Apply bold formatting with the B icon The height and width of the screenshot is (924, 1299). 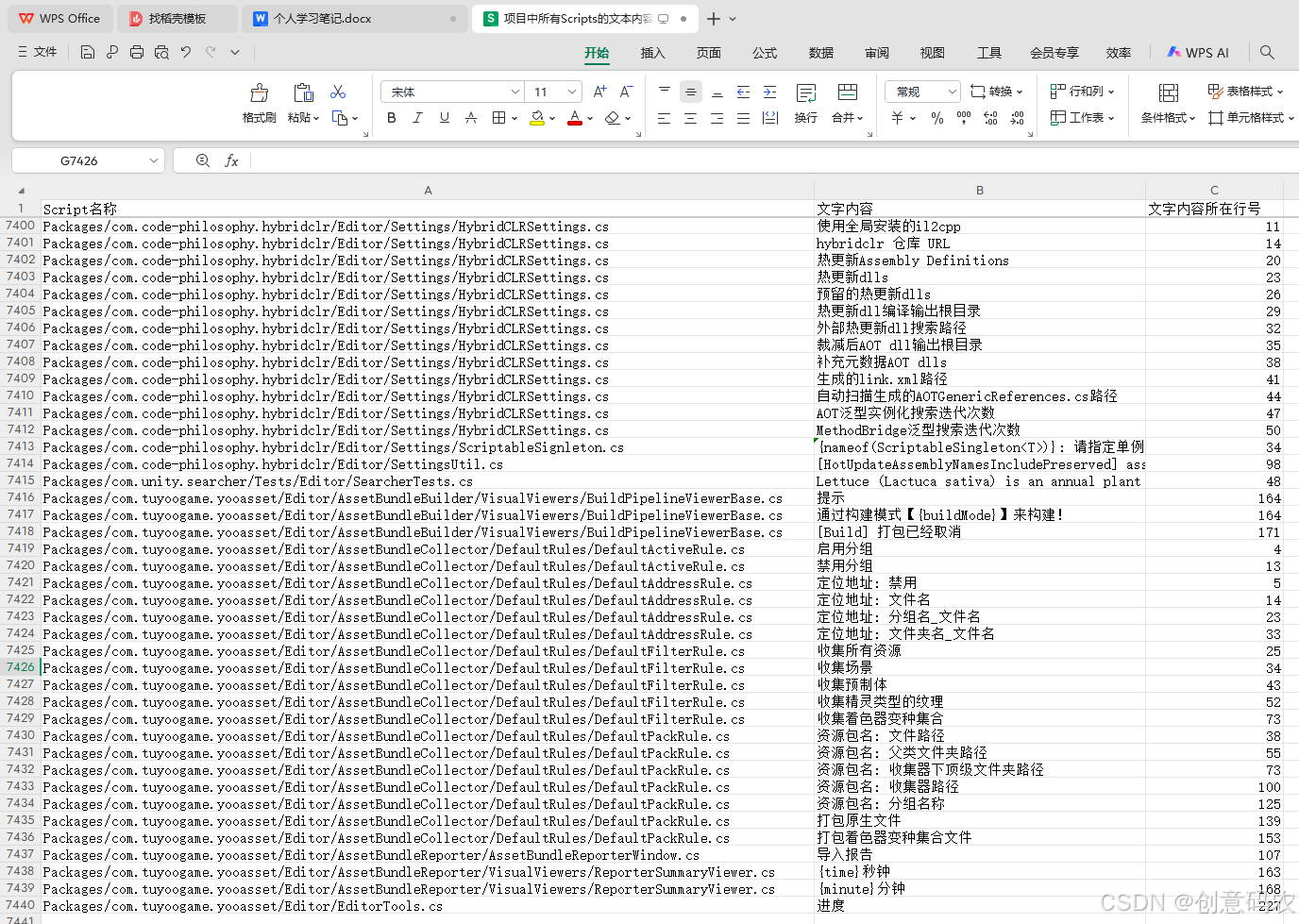click(x=391, y=117)
